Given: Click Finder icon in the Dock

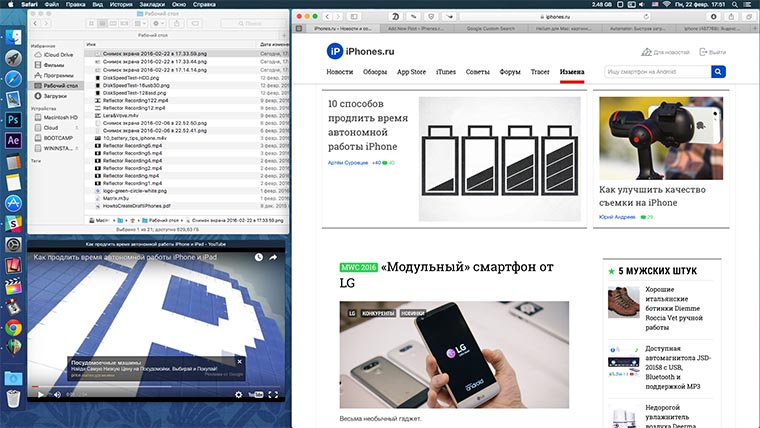Looking at the screenshot, I should tap(13, 37).
